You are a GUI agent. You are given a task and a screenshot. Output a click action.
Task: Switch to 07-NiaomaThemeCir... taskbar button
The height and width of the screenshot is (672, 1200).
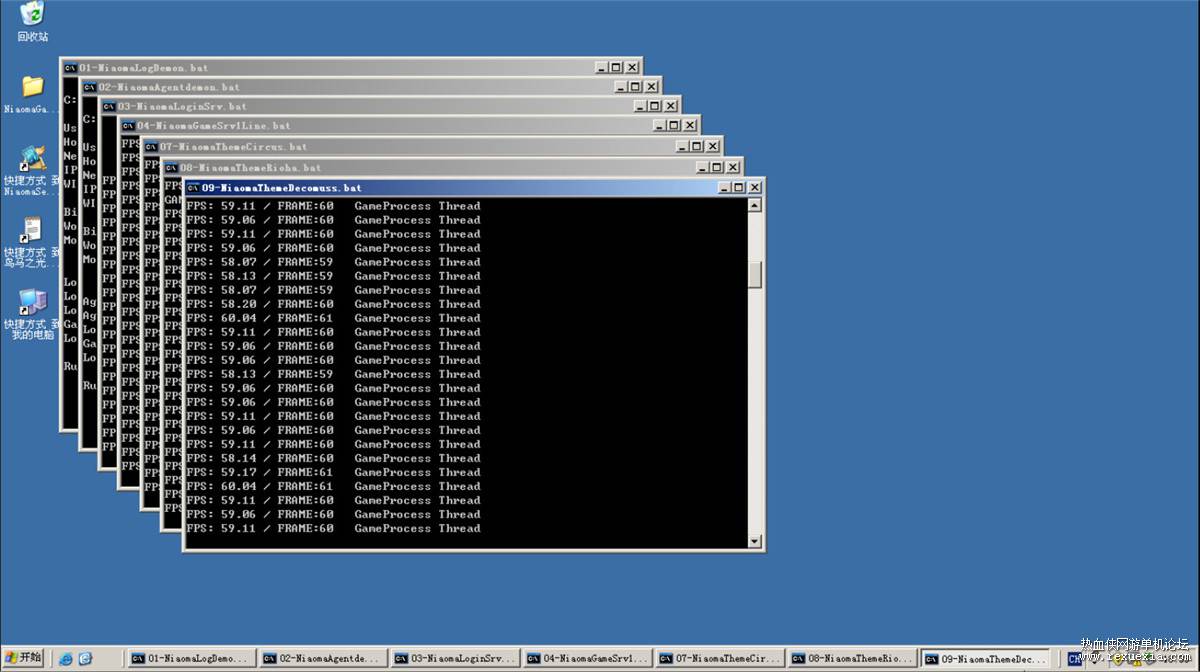point(719,659)
